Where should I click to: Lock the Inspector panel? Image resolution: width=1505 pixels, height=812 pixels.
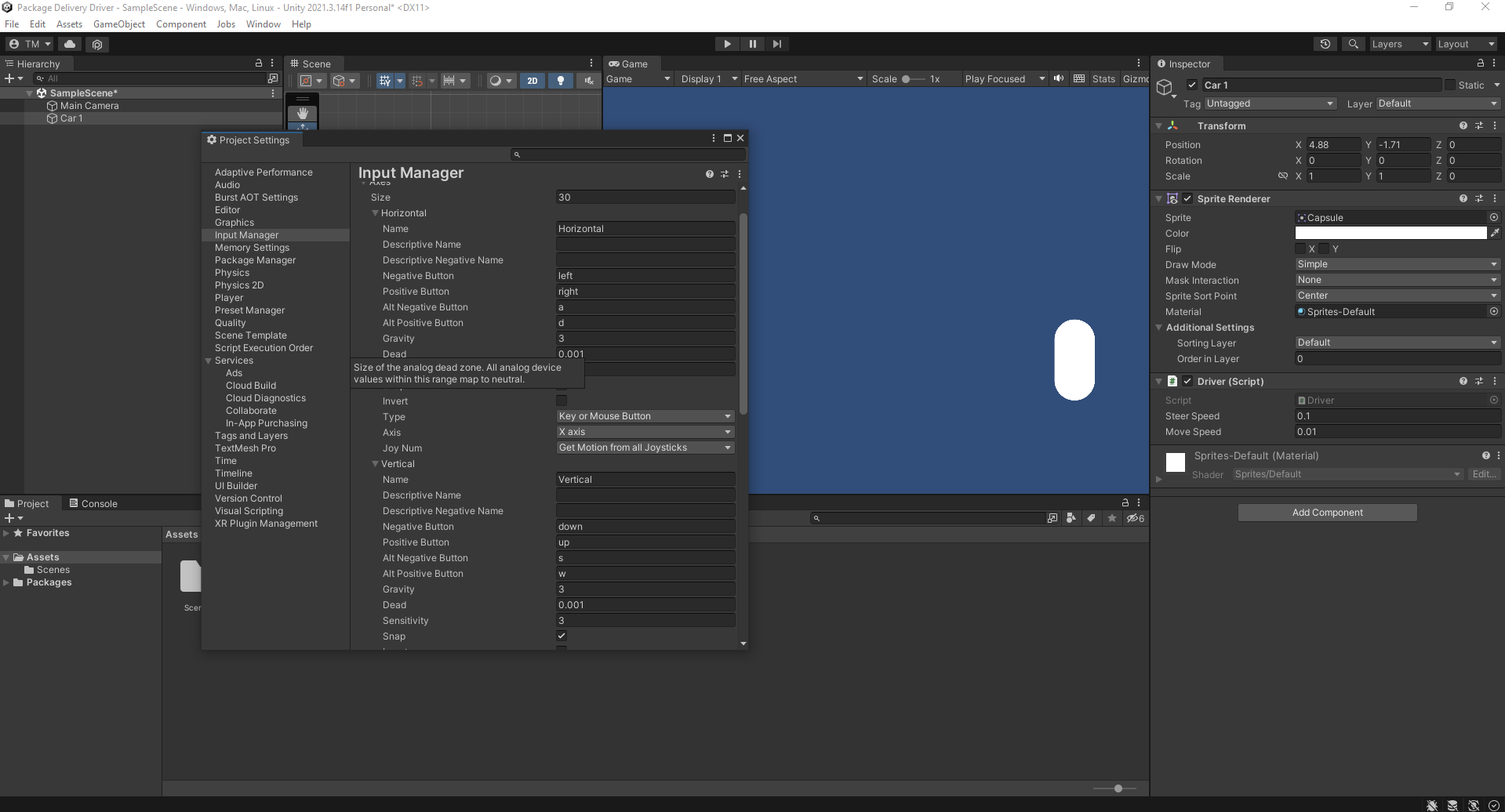tap(1481, 63)
